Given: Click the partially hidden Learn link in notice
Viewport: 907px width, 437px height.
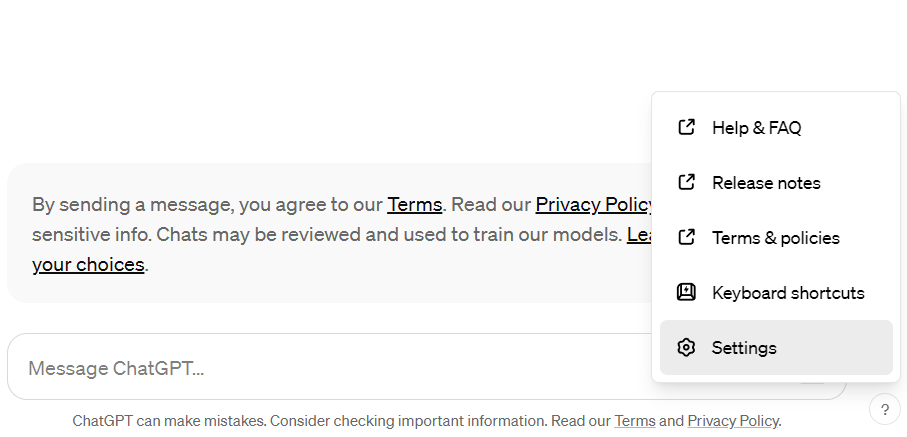Looking at the screenshot, I should (639, 235).
